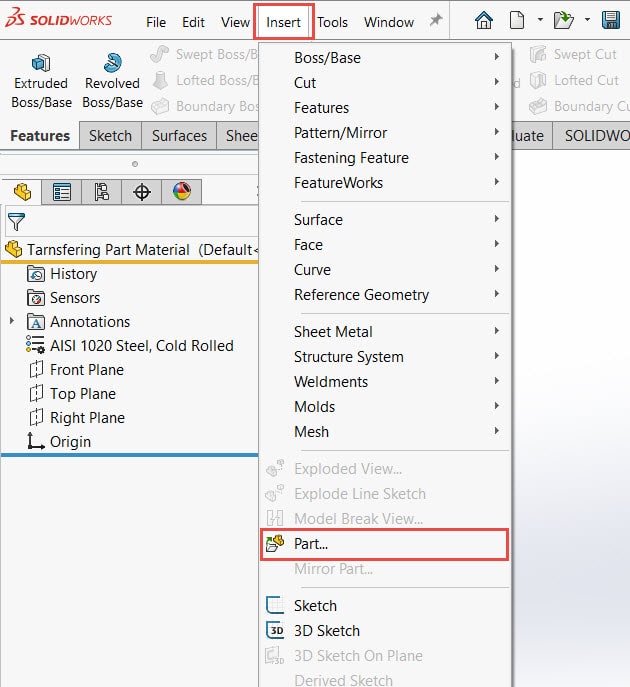Click the Part... icon in Insert menu

tap(275, 544)
